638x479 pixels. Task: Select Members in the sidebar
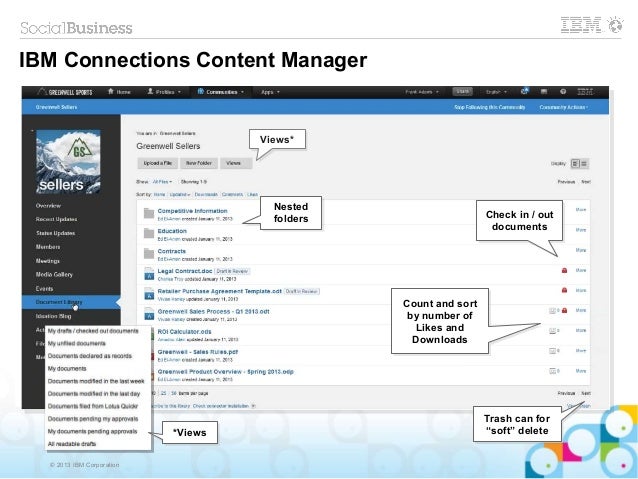(48, 247)
